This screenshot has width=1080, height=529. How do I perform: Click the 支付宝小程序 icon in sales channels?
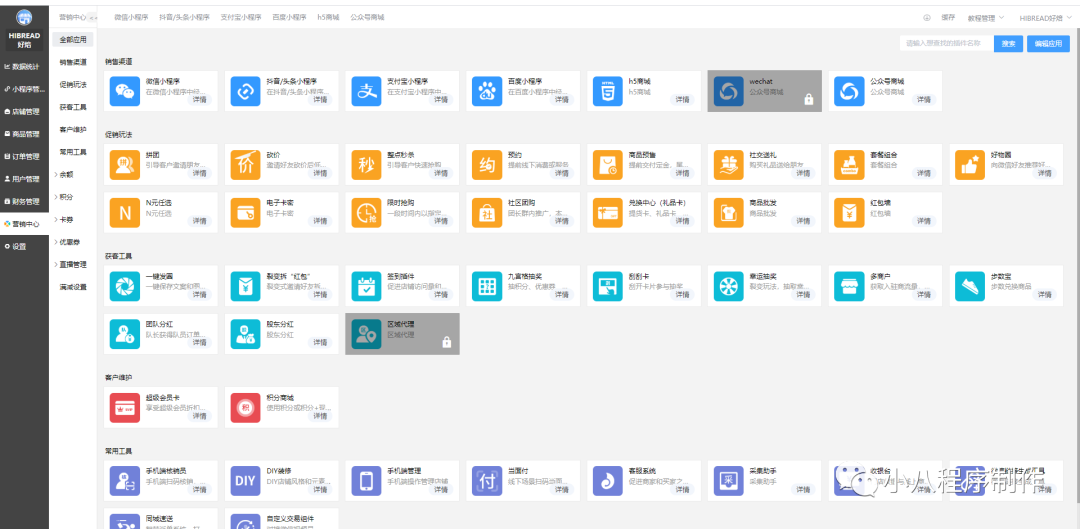click(x=366, y=91)
